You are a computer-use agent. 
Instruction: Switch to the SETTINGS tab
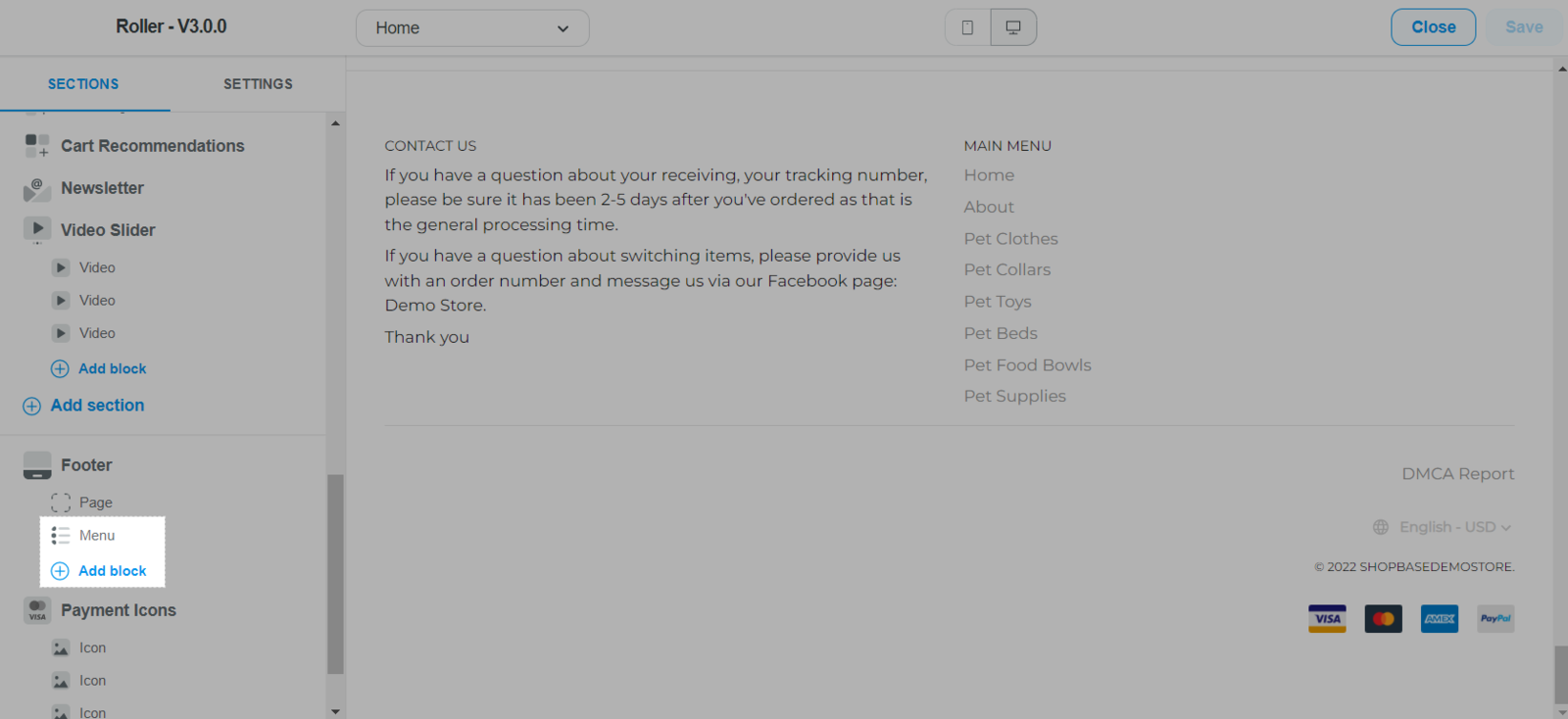[x=258, y=84]
